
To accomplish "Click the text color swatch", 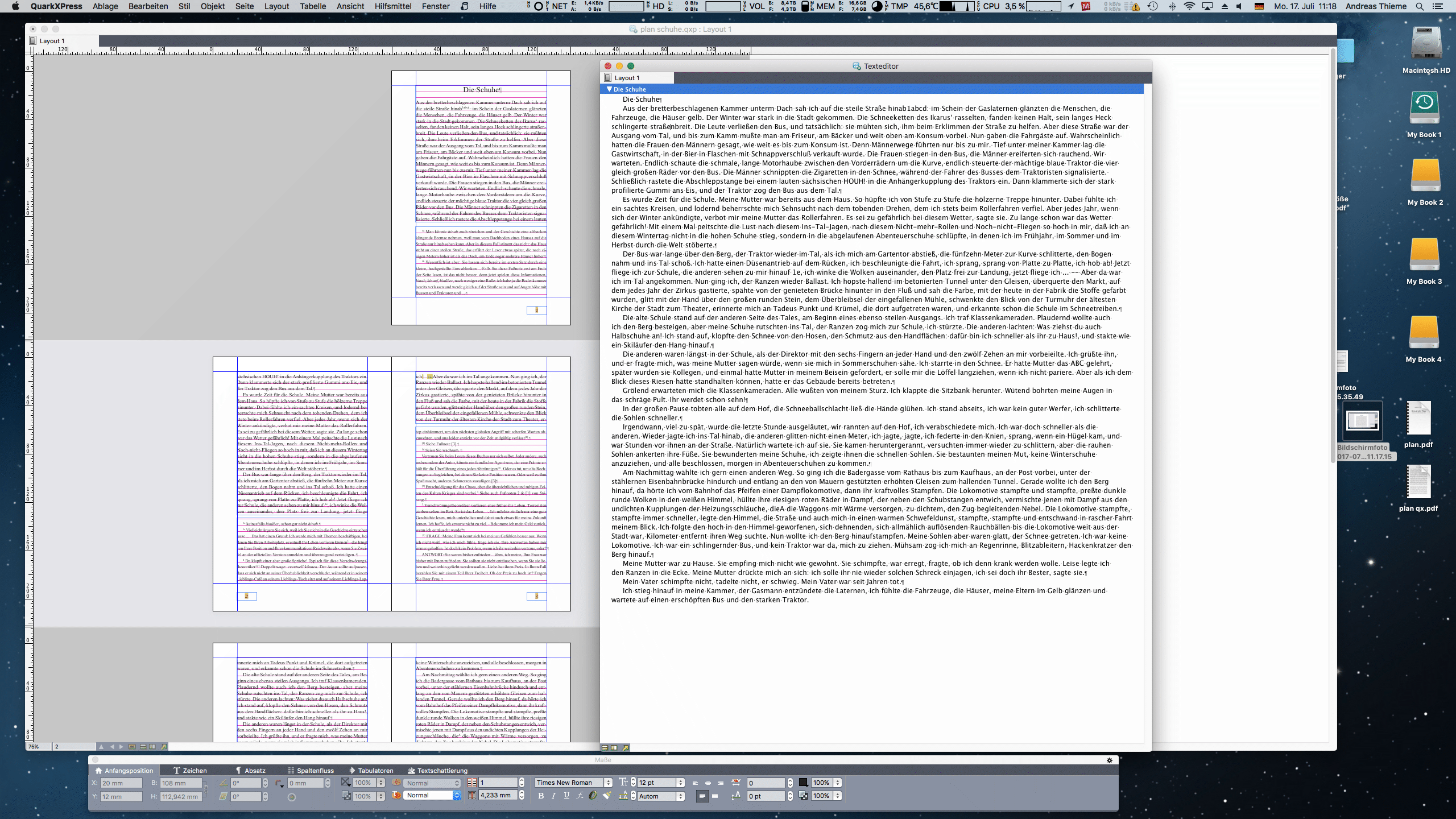I will tap(803, 783).
